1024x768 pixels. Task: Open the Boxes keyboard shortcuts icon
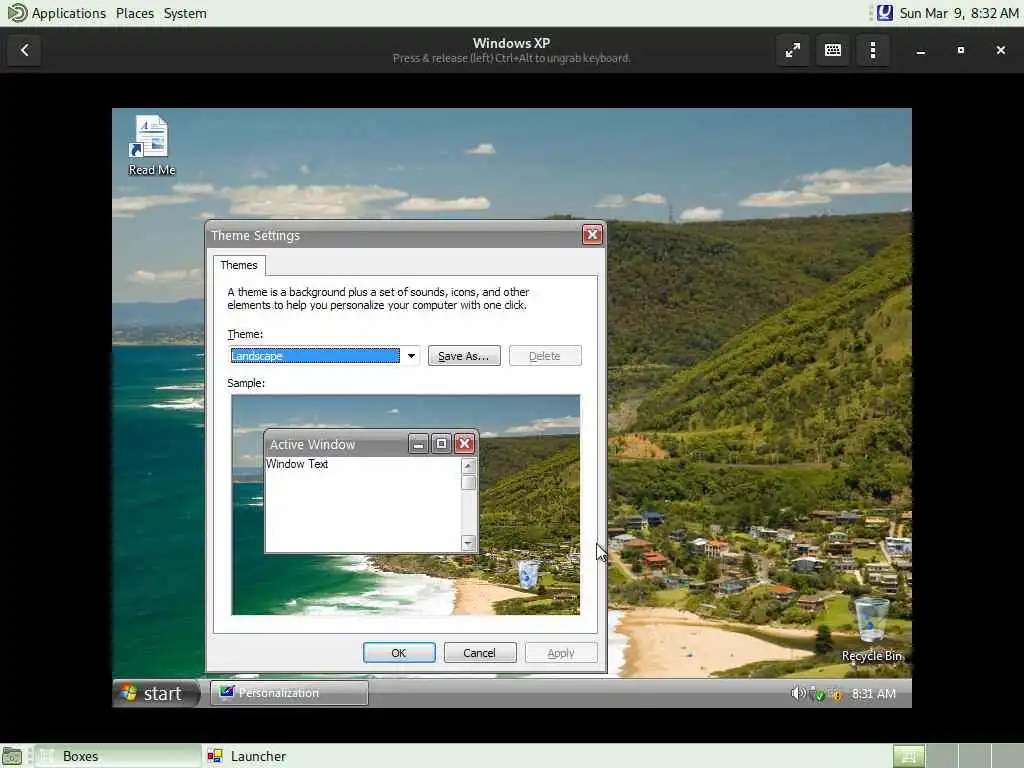coord(833,50)
